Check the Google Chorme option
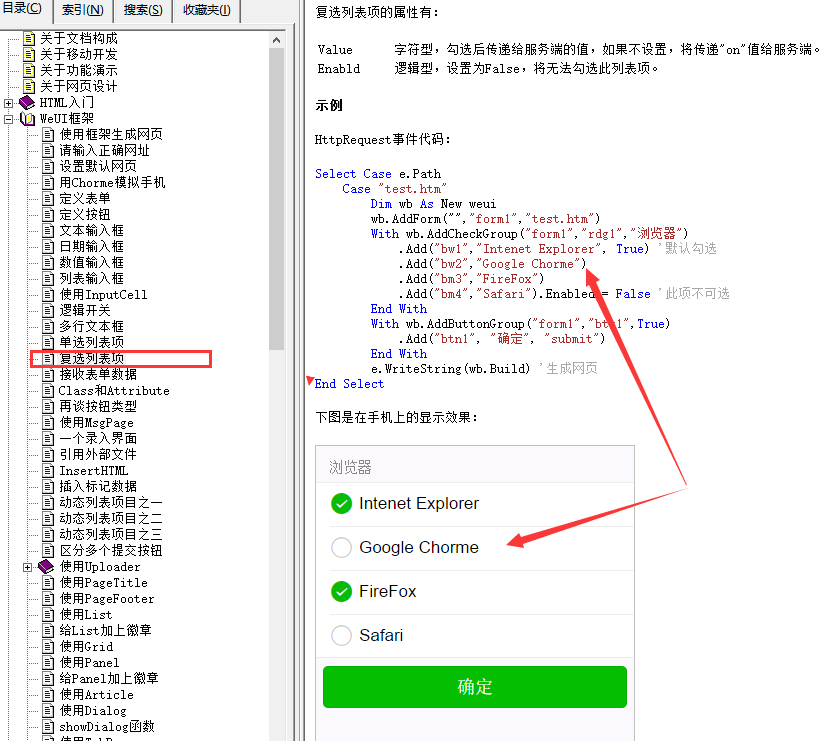 click(x=341, y=547)
